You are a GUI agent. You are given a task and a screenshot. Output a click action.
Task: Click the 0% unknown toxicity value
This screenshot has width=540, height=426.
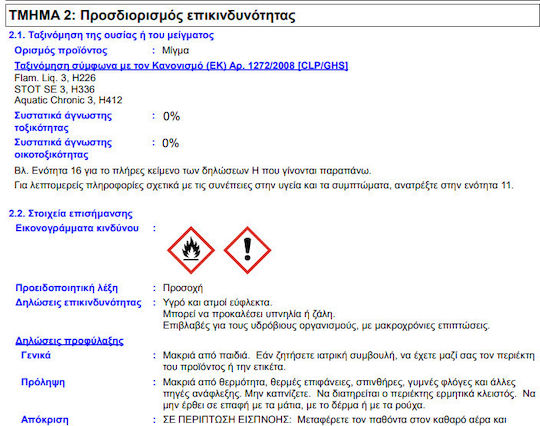coord(171,116)
